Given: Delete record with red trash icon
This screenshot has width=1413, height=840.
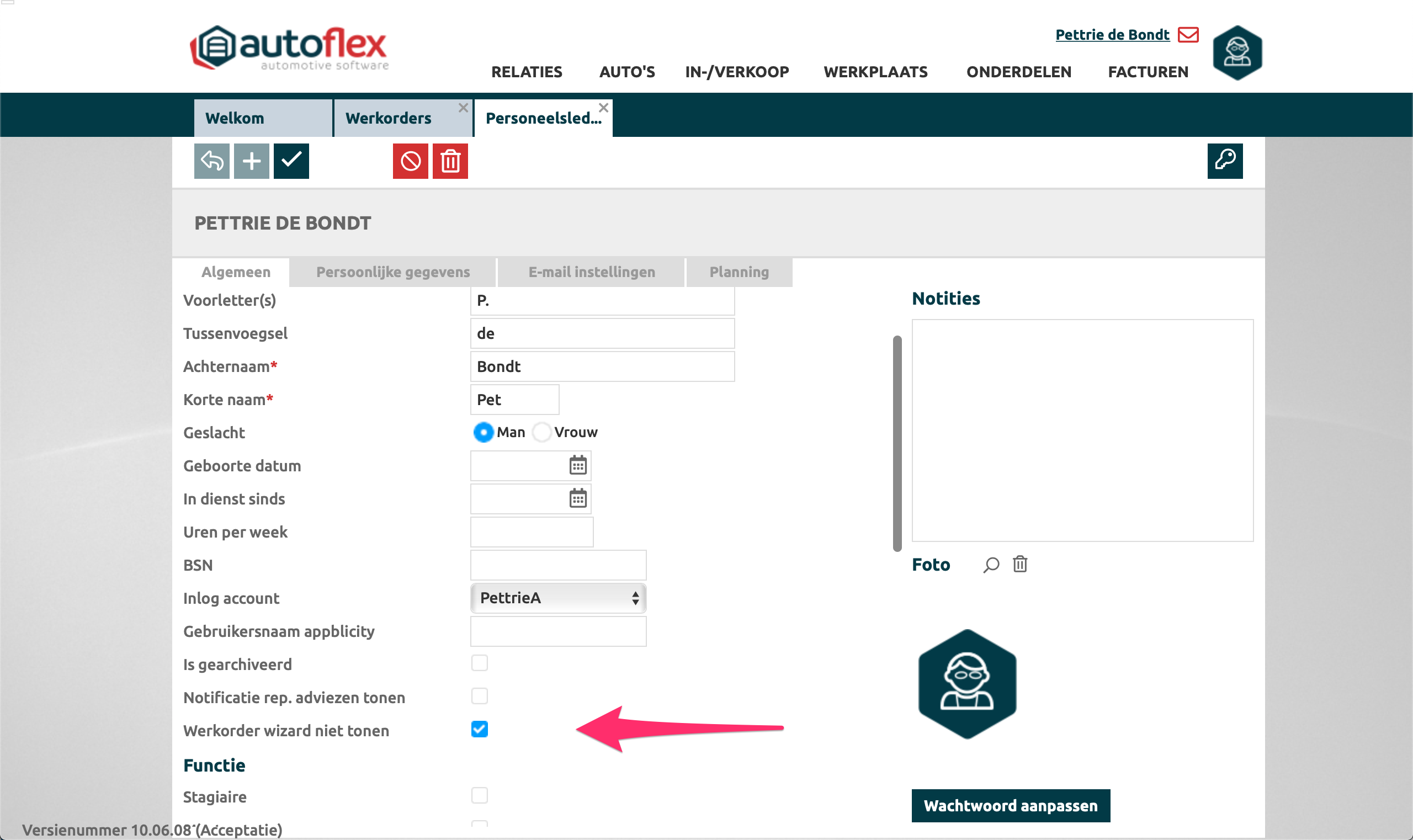Looking at the screenshot, I should 450,161.
